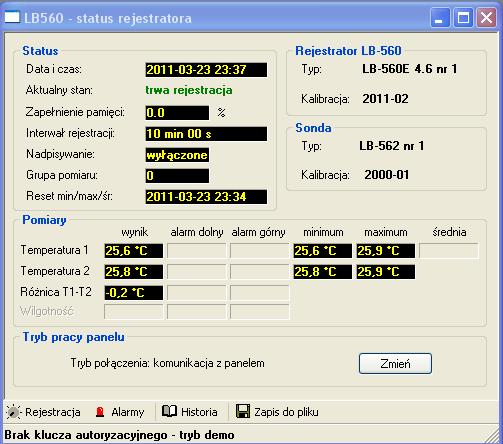Image resolution: width=503 pixels, height=444 pixels.
Task: Open the Alarmy toolbar item
Action: click(120, 412)
